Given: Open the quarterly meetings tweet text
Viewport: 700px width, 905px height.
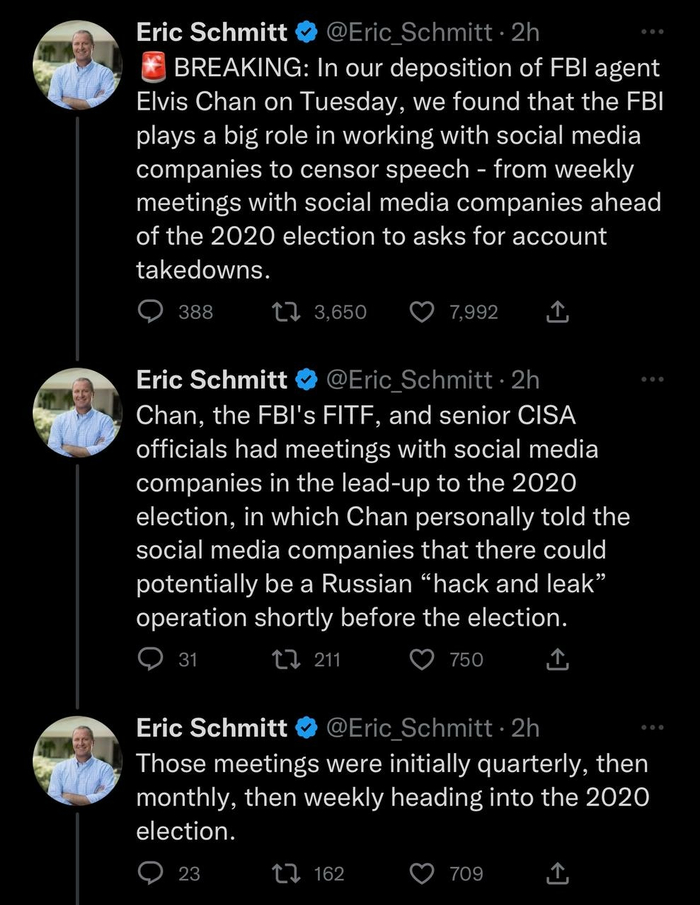Looking at the screenshot, I should click(392, 797).
